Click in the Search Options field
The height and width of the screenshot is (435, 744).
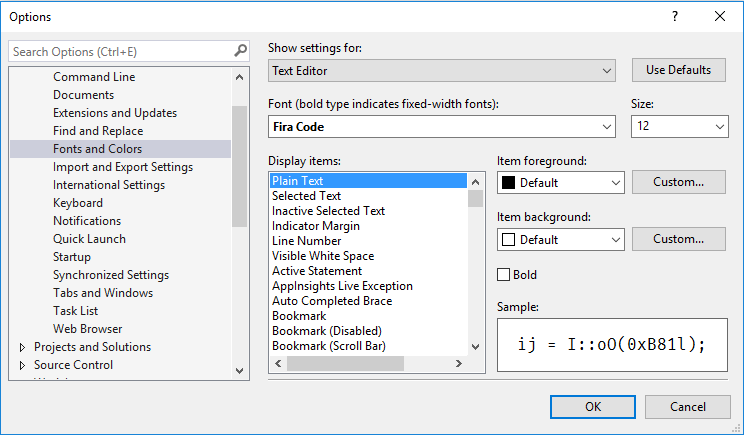(x=120, y=51)
